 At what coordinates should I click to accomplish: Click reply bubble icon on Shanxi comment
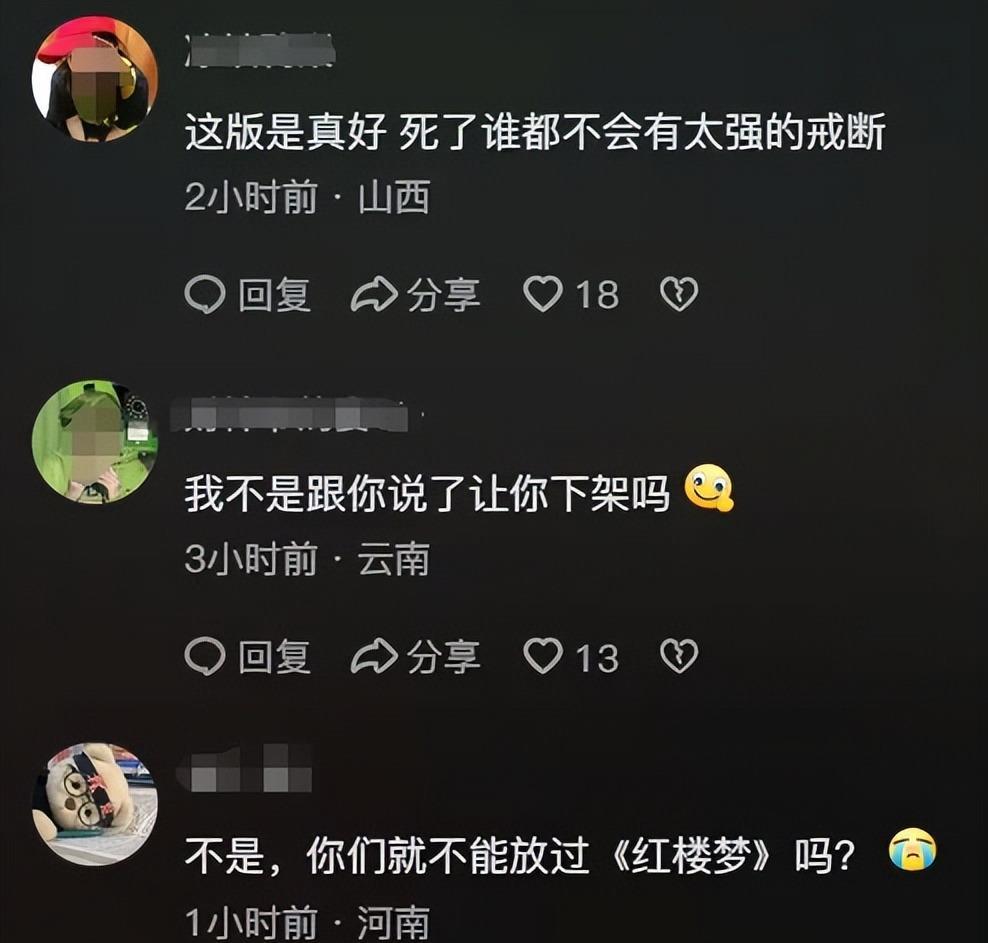205,295
